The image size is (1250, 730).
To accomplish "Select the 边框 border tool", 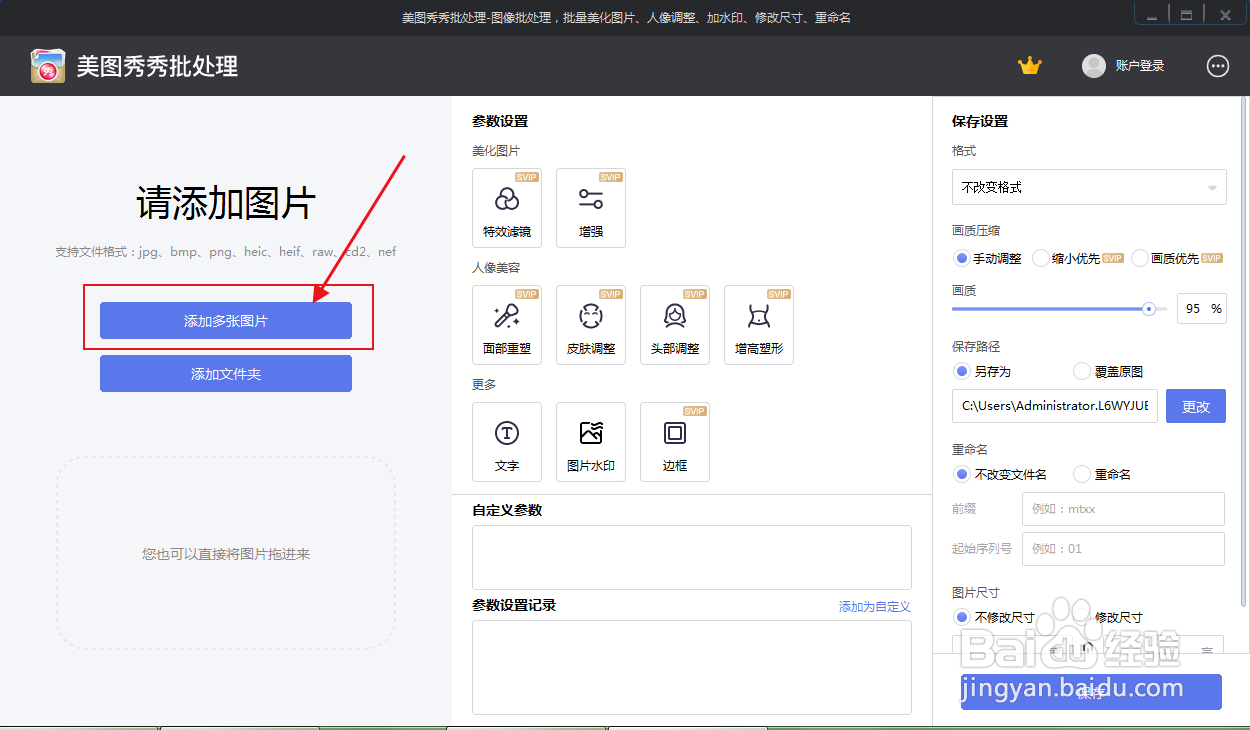I will 675,442.
